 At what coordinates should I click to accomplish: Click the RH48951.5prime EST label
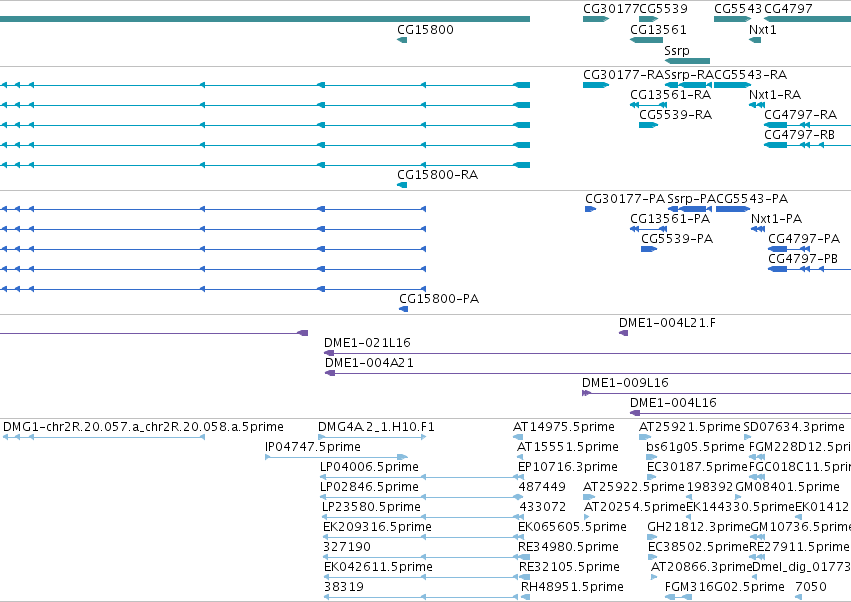572,587
